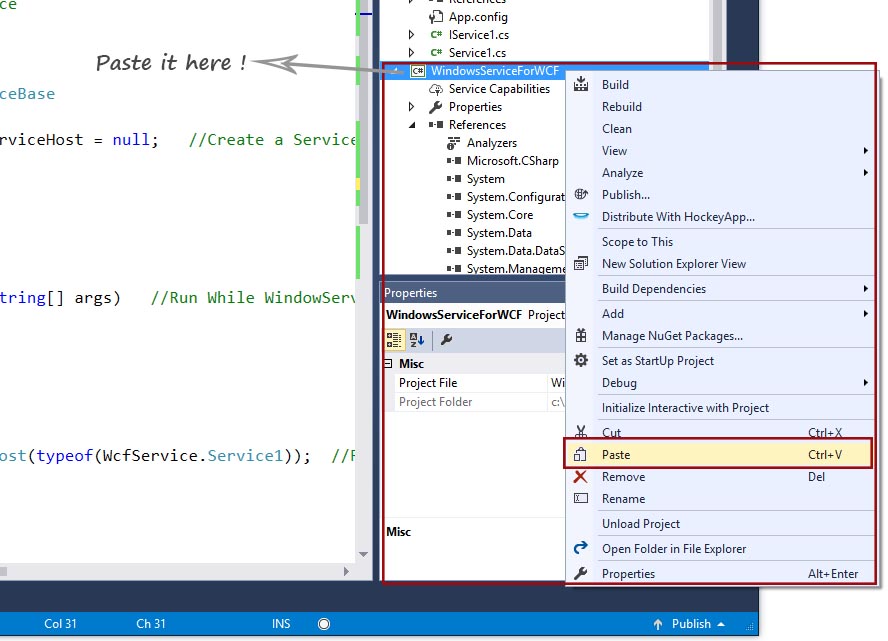Select Categorized view in Properties toolbar
Screen dimensions: 888x641
(394, 340)
